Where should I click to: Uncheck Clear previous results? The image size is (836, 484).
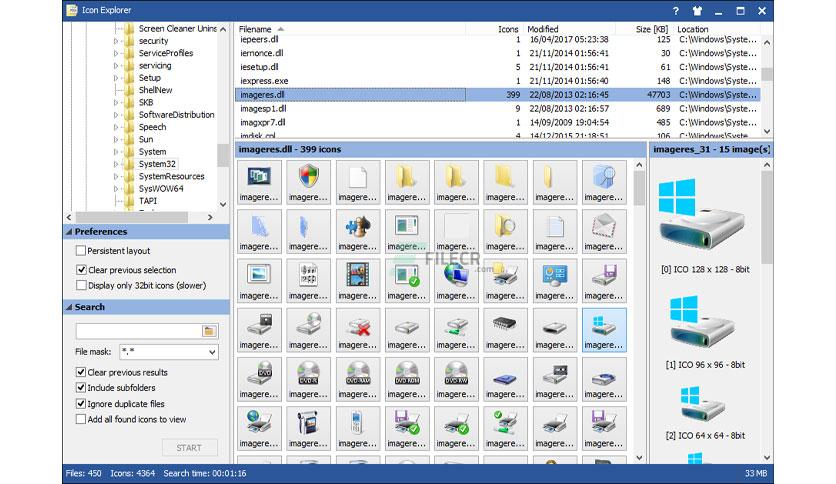81,372
